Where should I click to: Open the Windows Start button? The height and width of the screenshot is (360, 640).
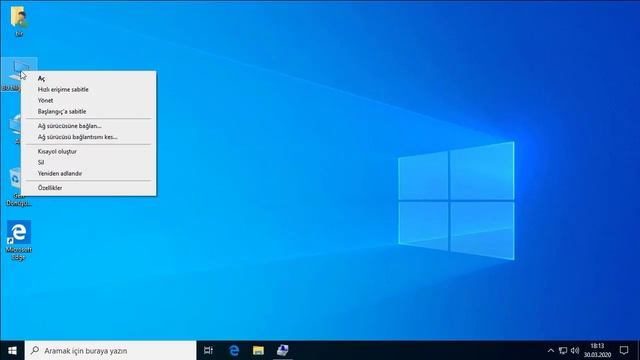coord(12,351)
